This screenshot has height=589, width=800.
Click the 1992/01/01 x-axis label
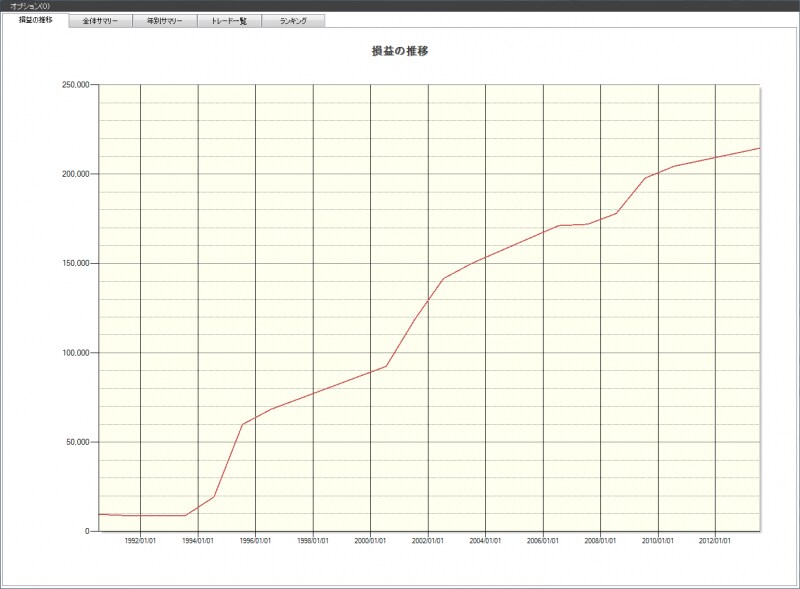coord(140,541)
